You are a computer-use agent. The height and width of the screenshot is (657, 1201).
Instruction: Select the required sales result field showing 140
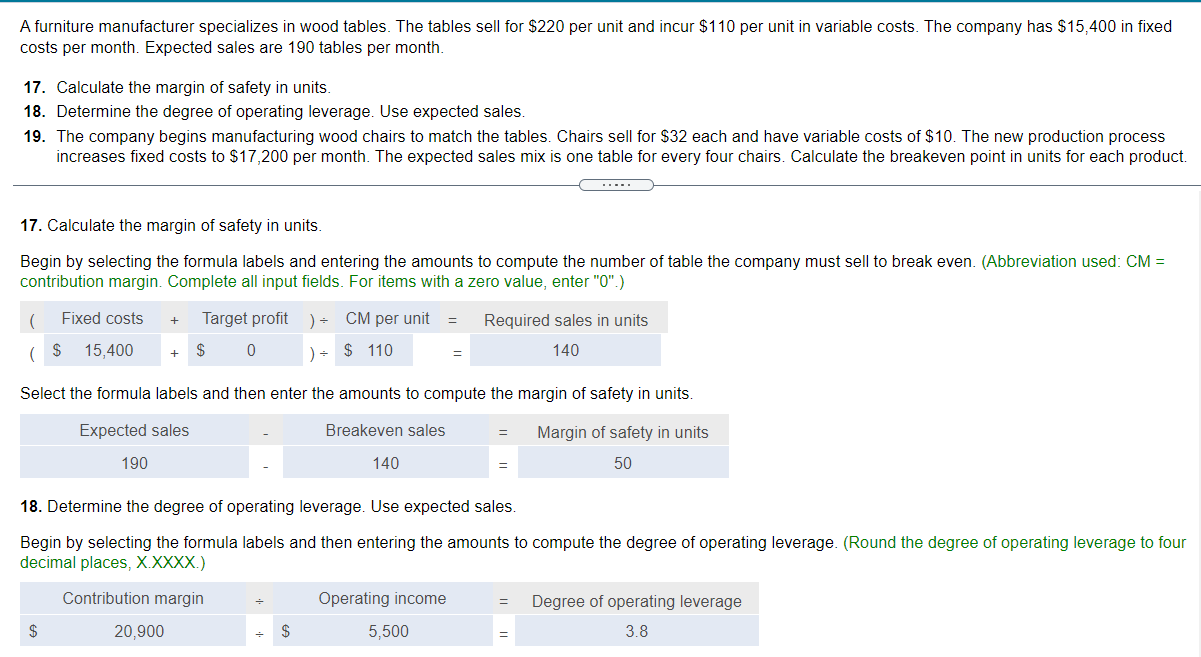(x=565, y=350)
